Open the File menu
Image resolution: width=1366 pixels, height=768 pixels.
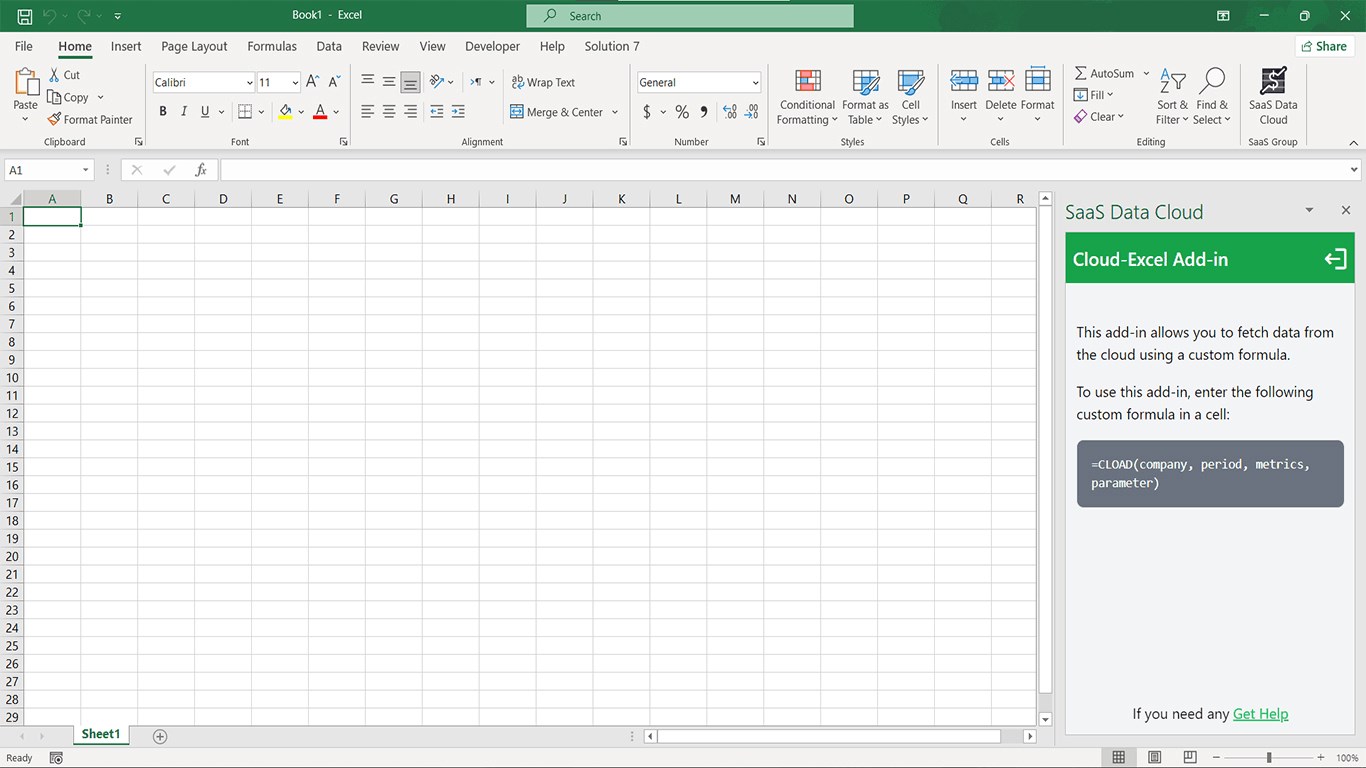(x=24, y=46)
